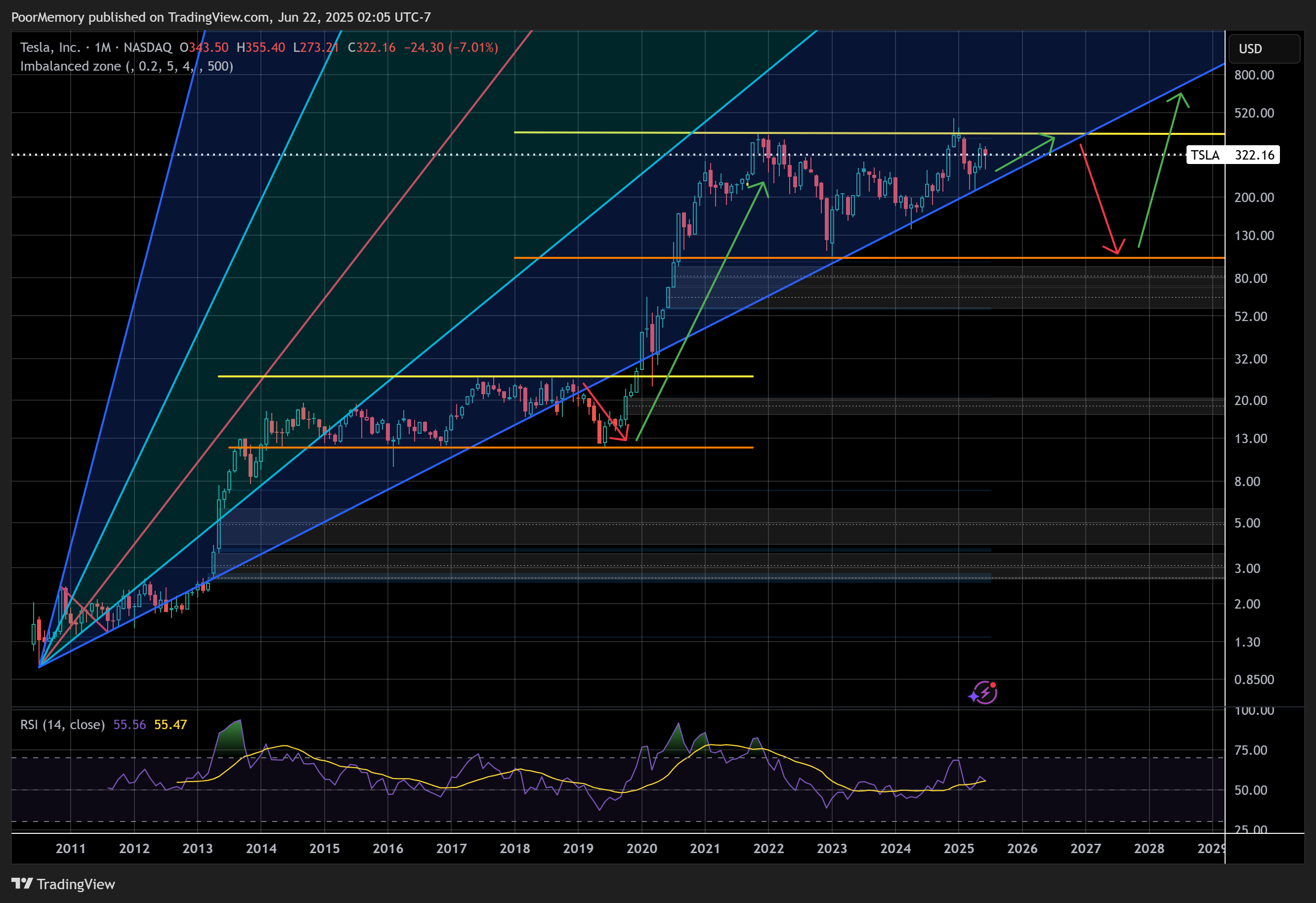
Task: Click the TradingView logo at bottom left
Action: click(x=63, y=884)
